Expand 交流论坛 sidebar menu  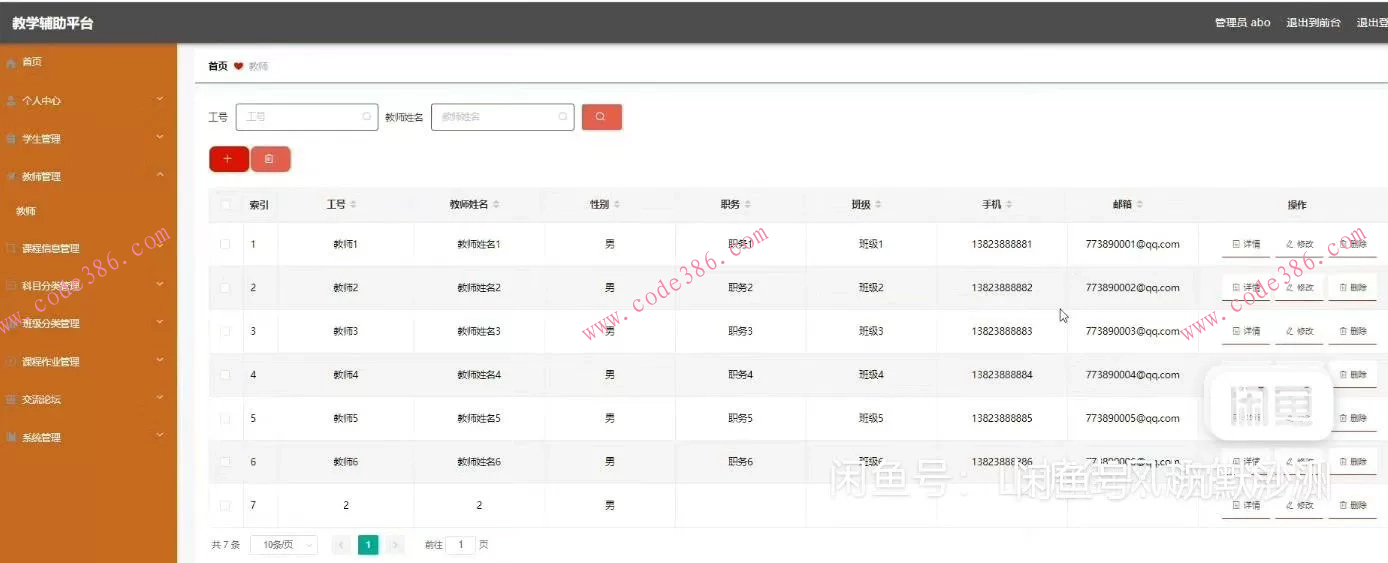pyautogui.click(x=88, y=400)
